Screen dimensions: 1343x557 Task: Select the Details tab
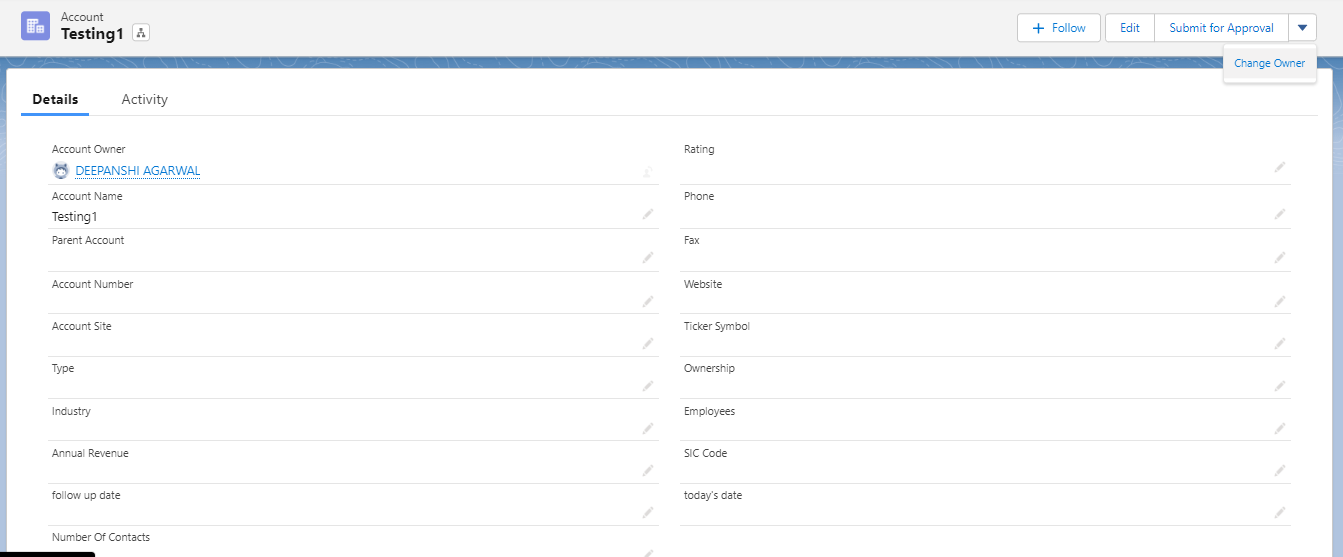(x=55, y=99)
